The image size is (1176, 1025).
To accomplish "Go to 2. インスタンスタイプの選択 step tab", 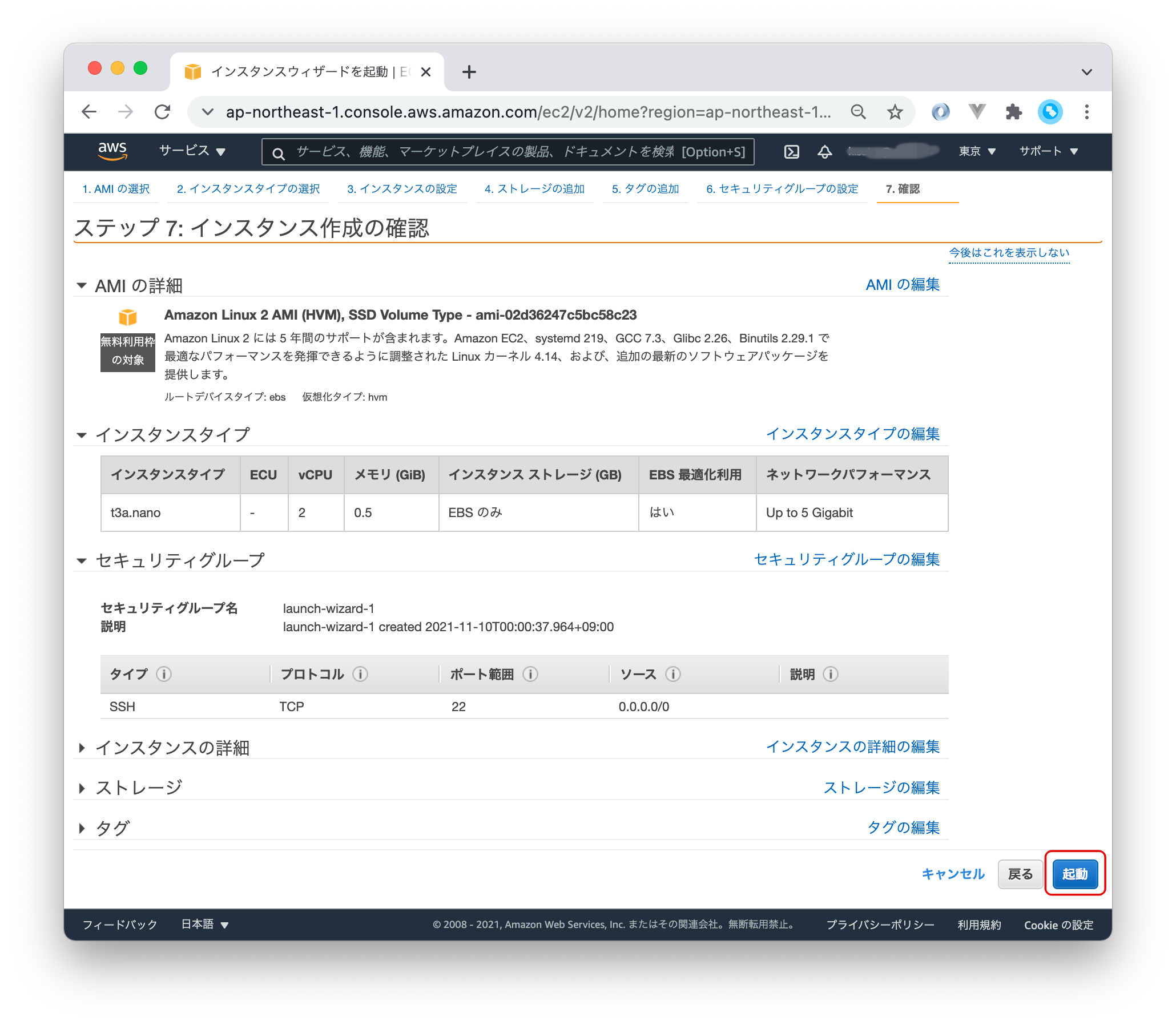I will pyautogui.click(x=248, y=189).
